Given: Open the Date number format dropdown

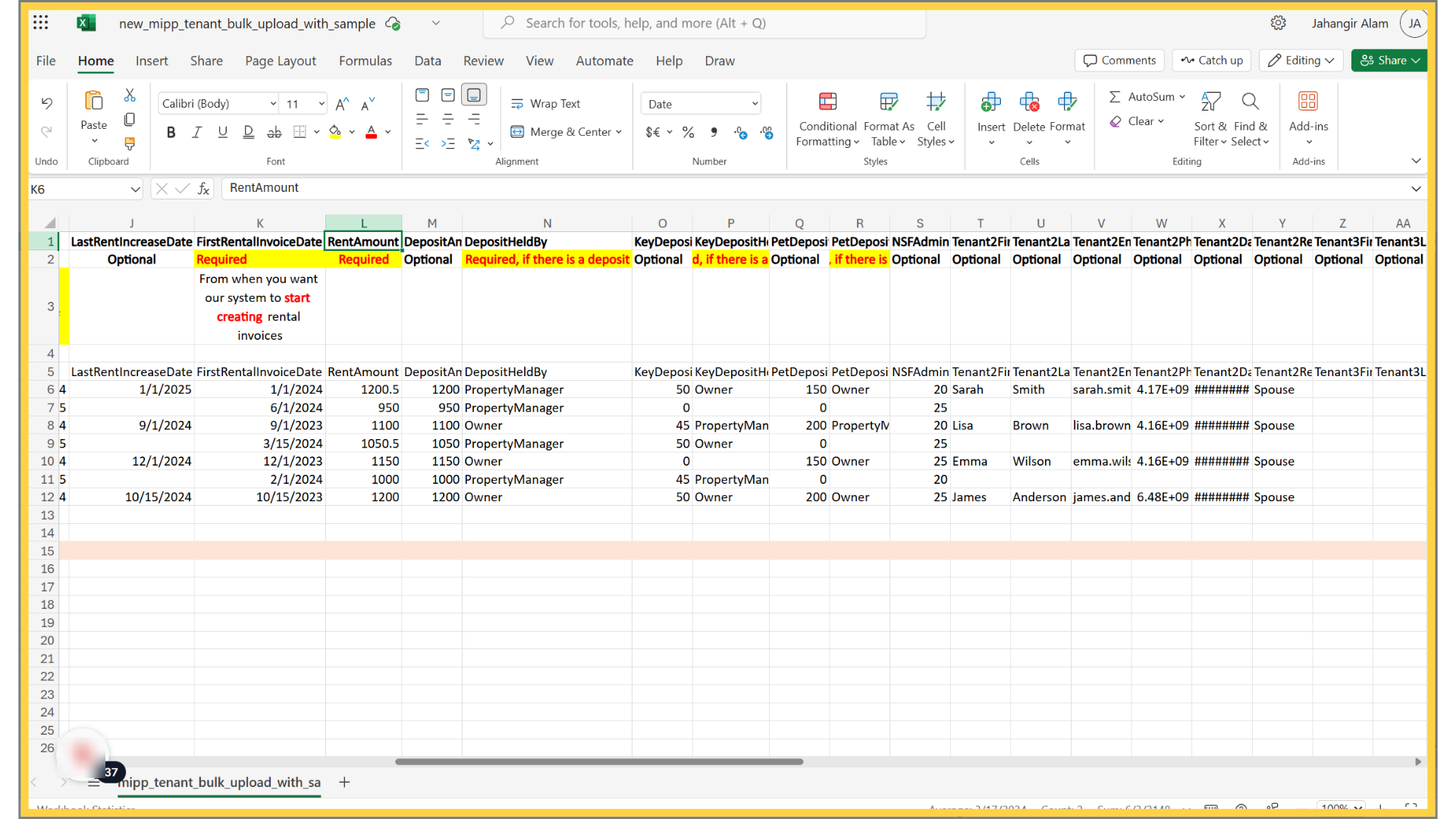Looking at the screenshot, I should pos(755,104).
